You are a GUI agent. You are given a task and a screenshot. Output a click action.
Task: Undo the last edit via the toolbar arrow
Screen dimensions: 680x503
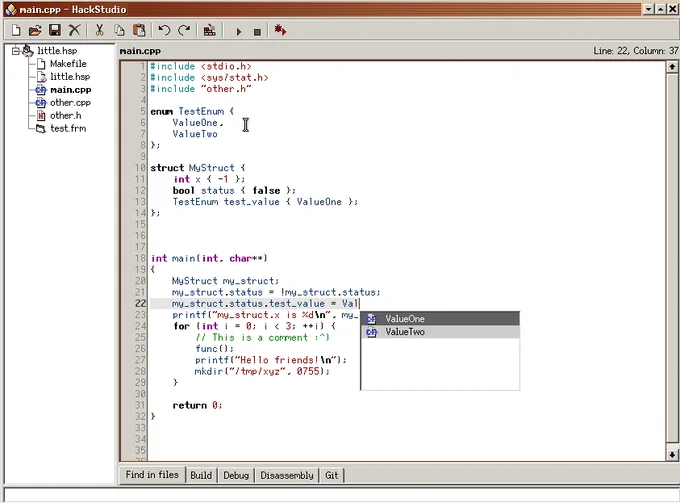click(x=164, y=30)
